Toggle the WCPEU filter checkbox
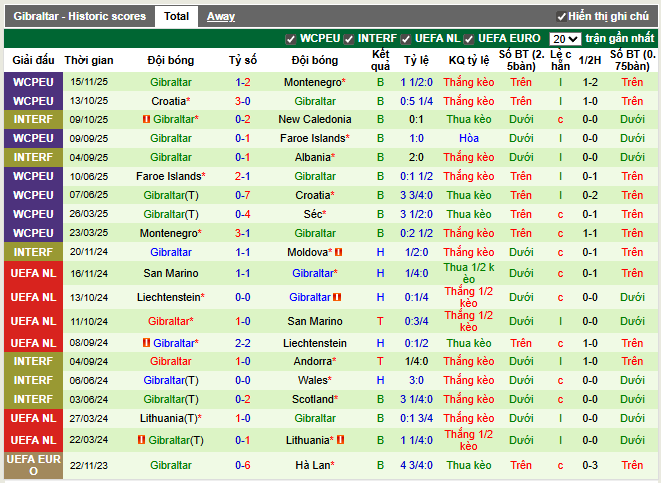 pyautogui.click(x=291, y=39)
